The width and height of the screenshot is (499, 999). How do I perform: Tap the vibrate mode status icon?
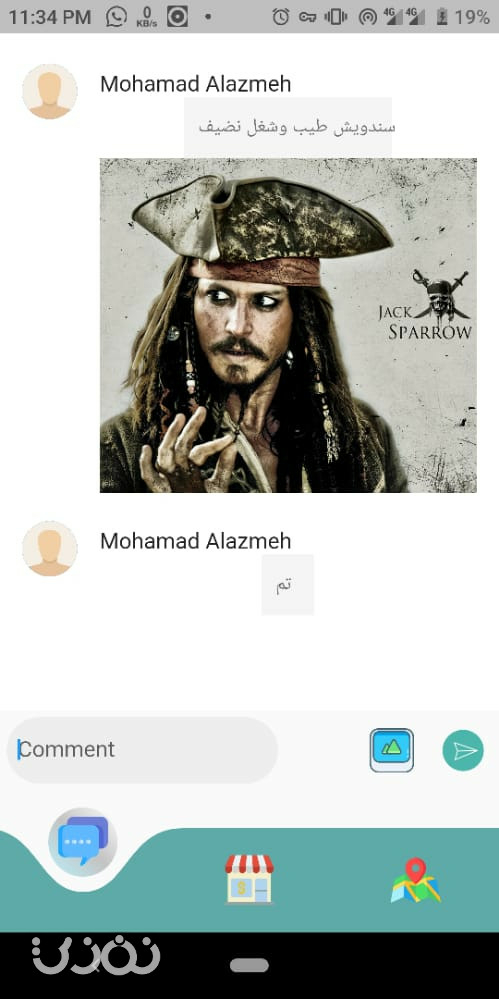pos(336,17)
